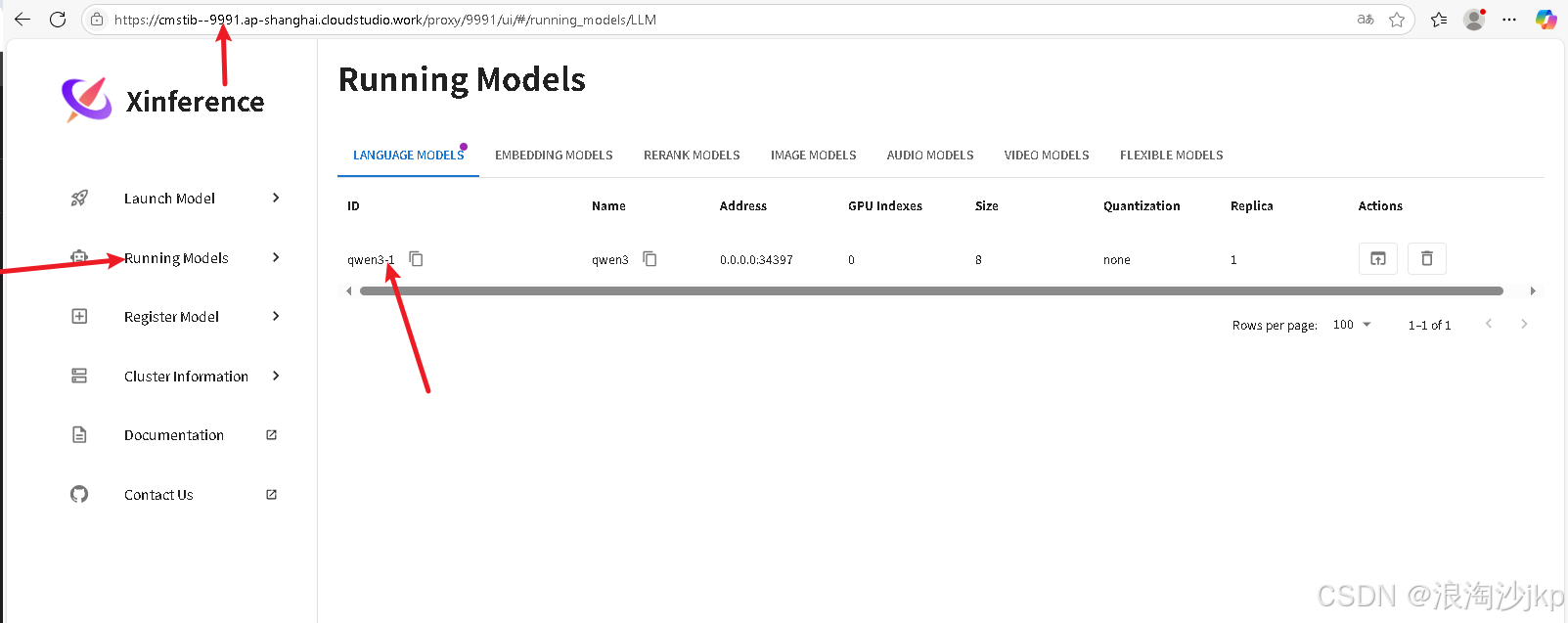Switch to the Video Models tab
Viewport: 1568px width, 623px height.
1047,156
